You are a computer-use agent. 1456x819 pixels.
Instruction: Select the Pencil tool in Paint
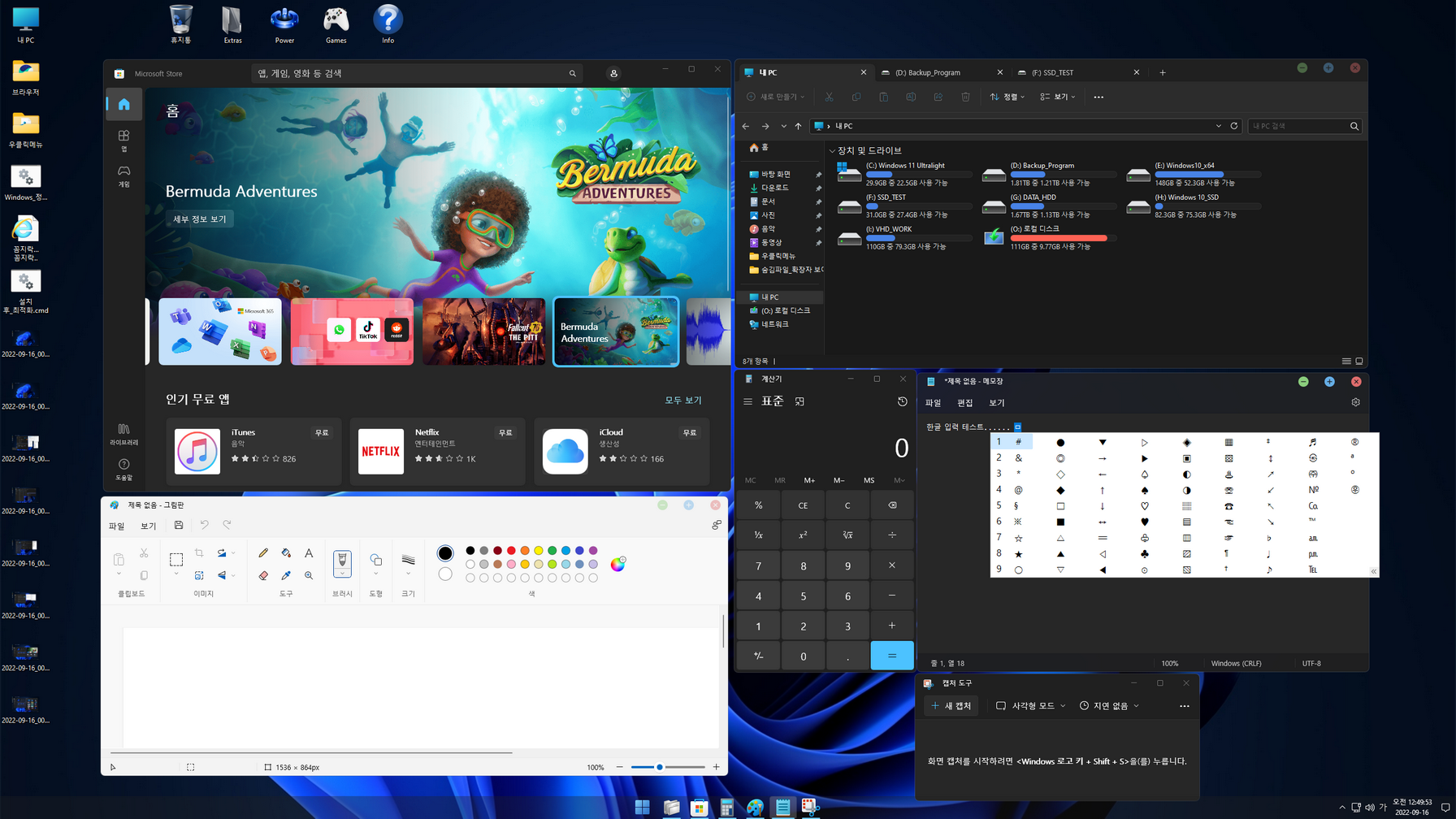click(x=263, y=552)
